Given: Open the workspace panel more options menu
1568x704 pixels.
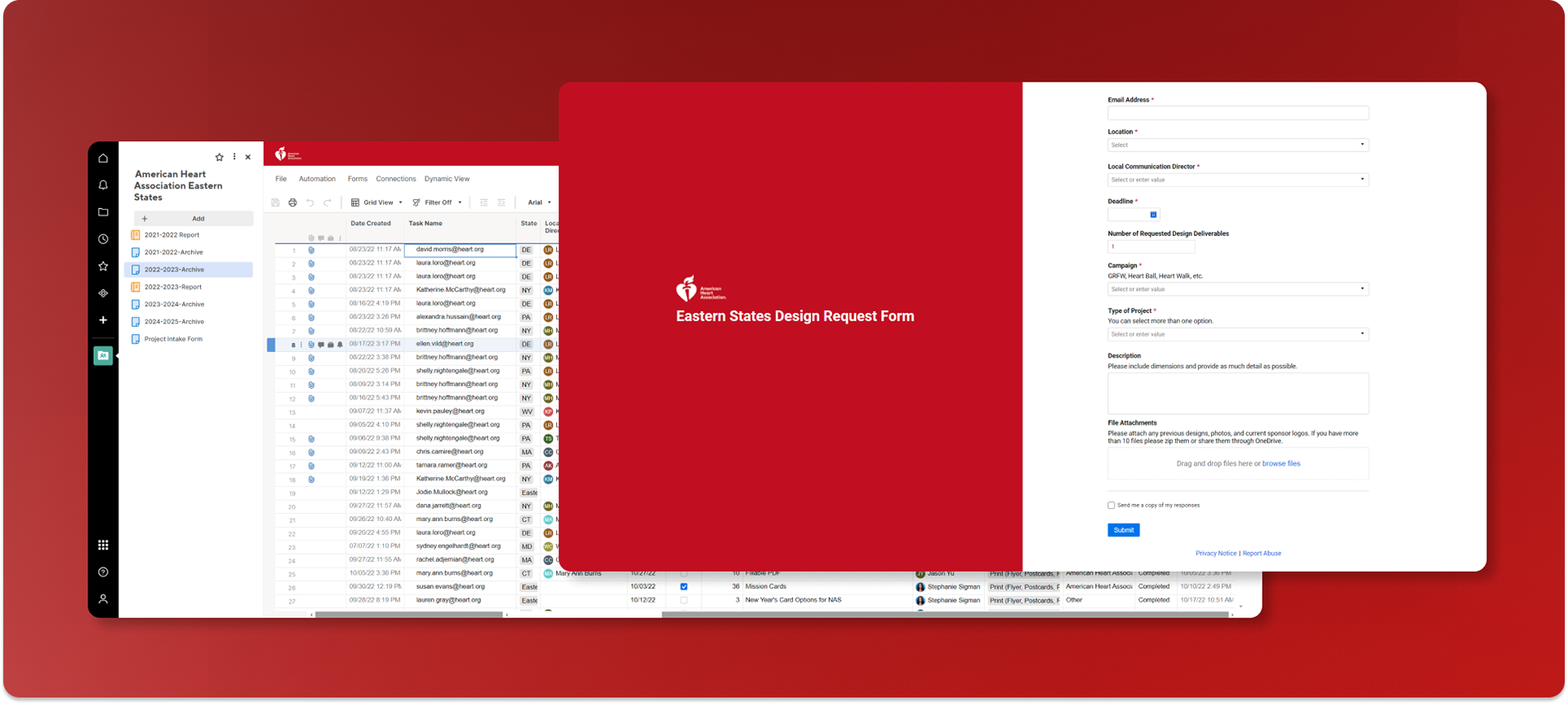Looking at the screenshot, I should tap(234, 157).
